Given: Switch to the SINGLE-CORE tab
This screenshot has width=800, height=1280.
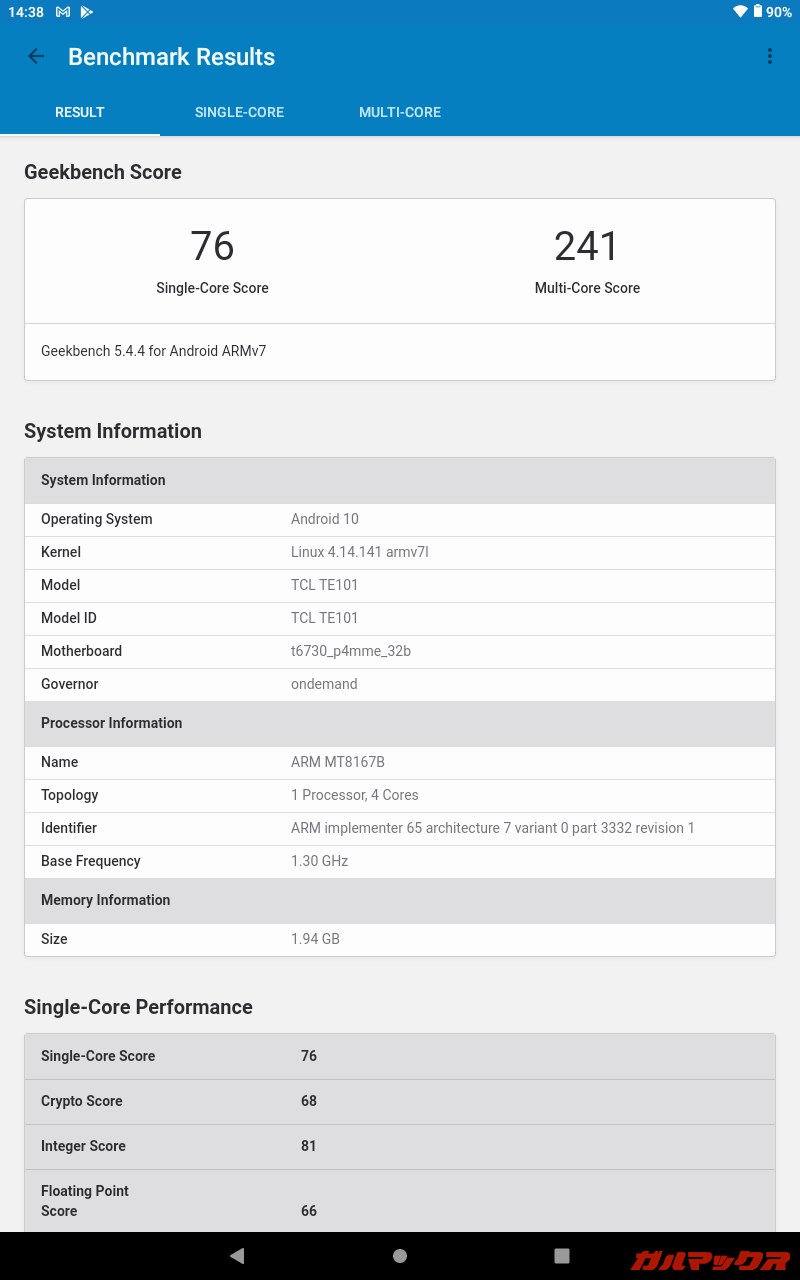Looking at the screenshot, I should pyautogui.click(x=239, y=112).
